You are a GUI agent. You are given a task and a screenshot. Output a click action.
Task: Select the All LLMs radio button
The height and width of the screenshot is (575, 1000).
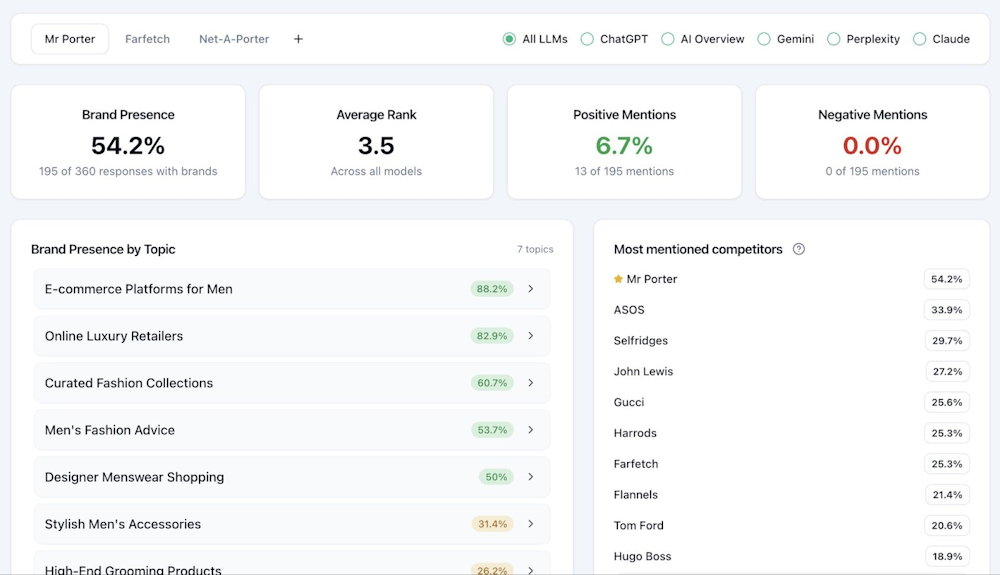(509, 39)
